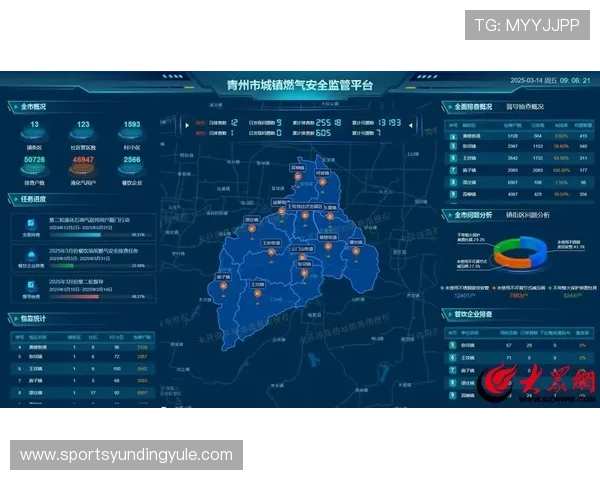This screenshot has width=600, height=480.
Task: Click the orange segment of the donut chart
Action: 511,261
